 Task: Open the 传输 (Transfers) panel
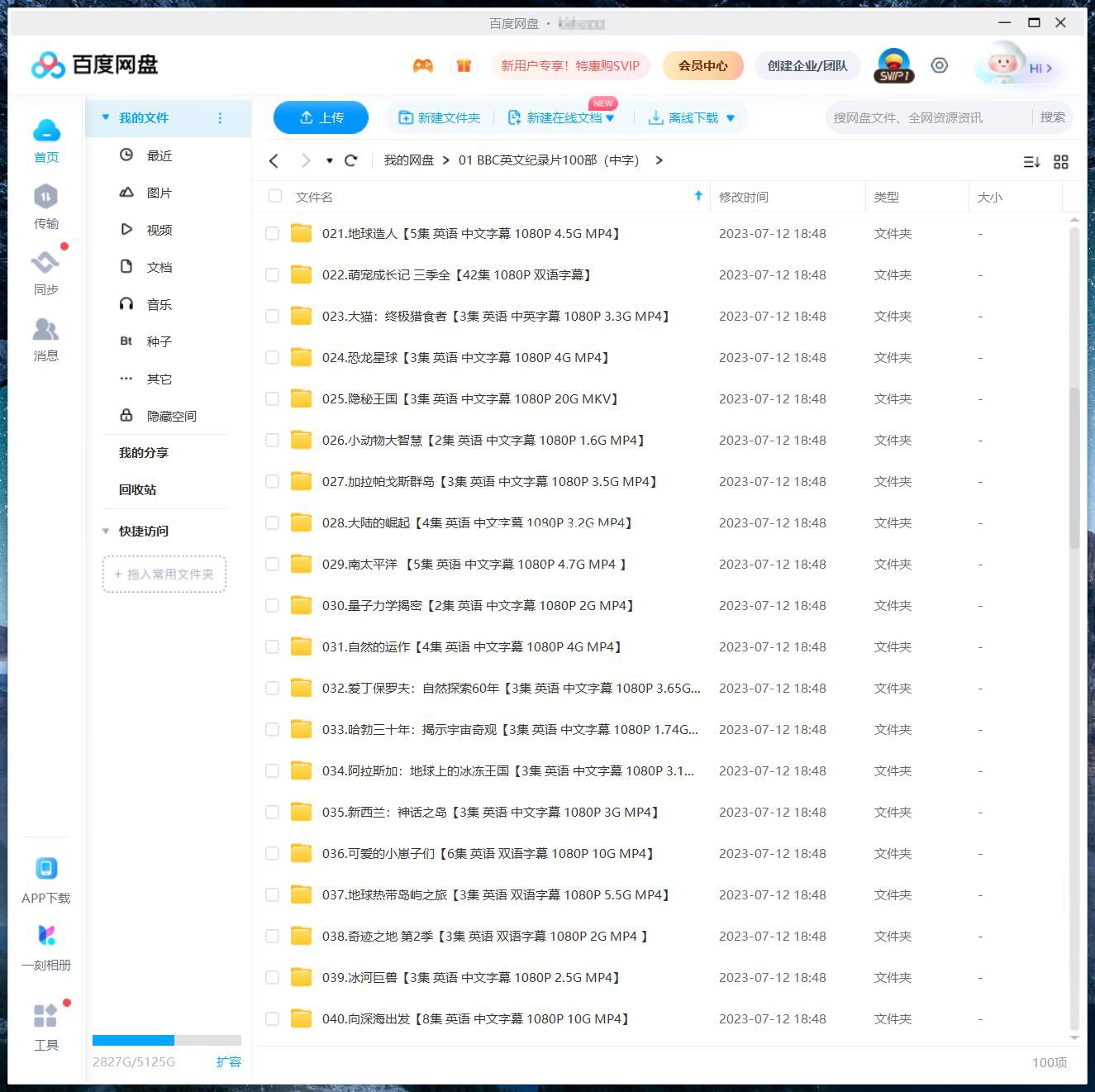[45, 207]
